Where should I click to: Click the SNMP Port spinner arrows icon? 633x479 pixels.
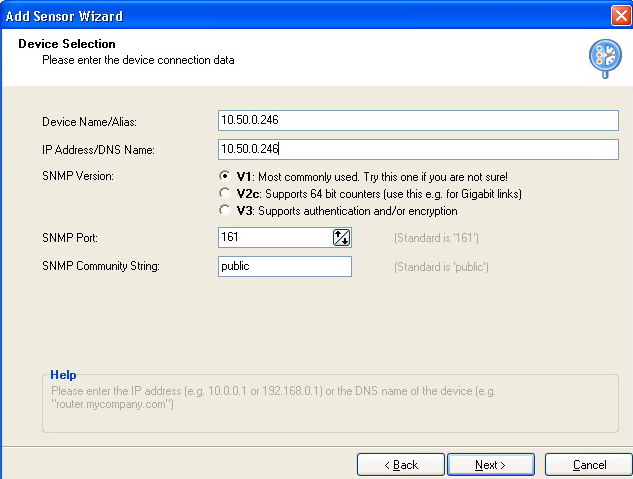[342, 237]
